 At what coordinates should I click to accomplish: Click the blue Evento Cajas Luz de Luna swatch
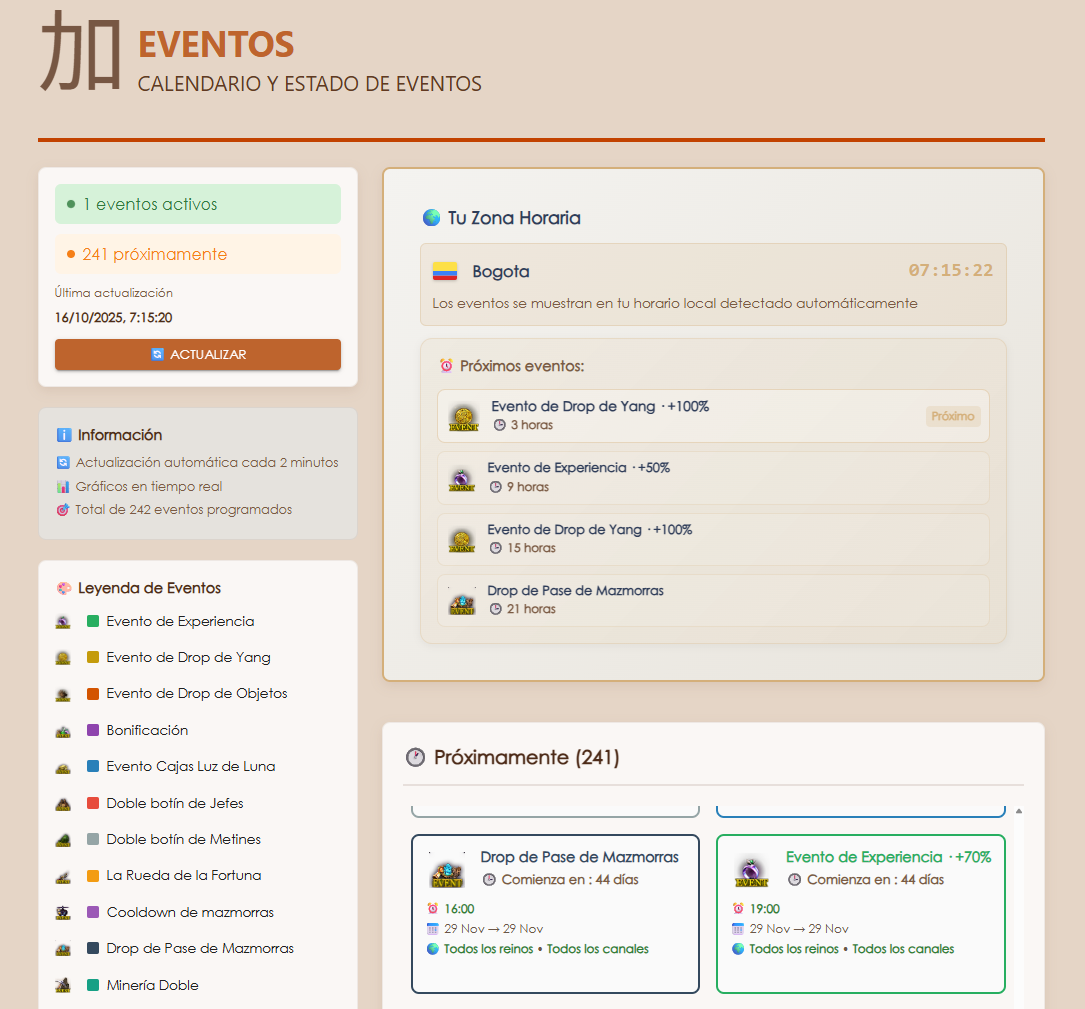pos(93,767)
